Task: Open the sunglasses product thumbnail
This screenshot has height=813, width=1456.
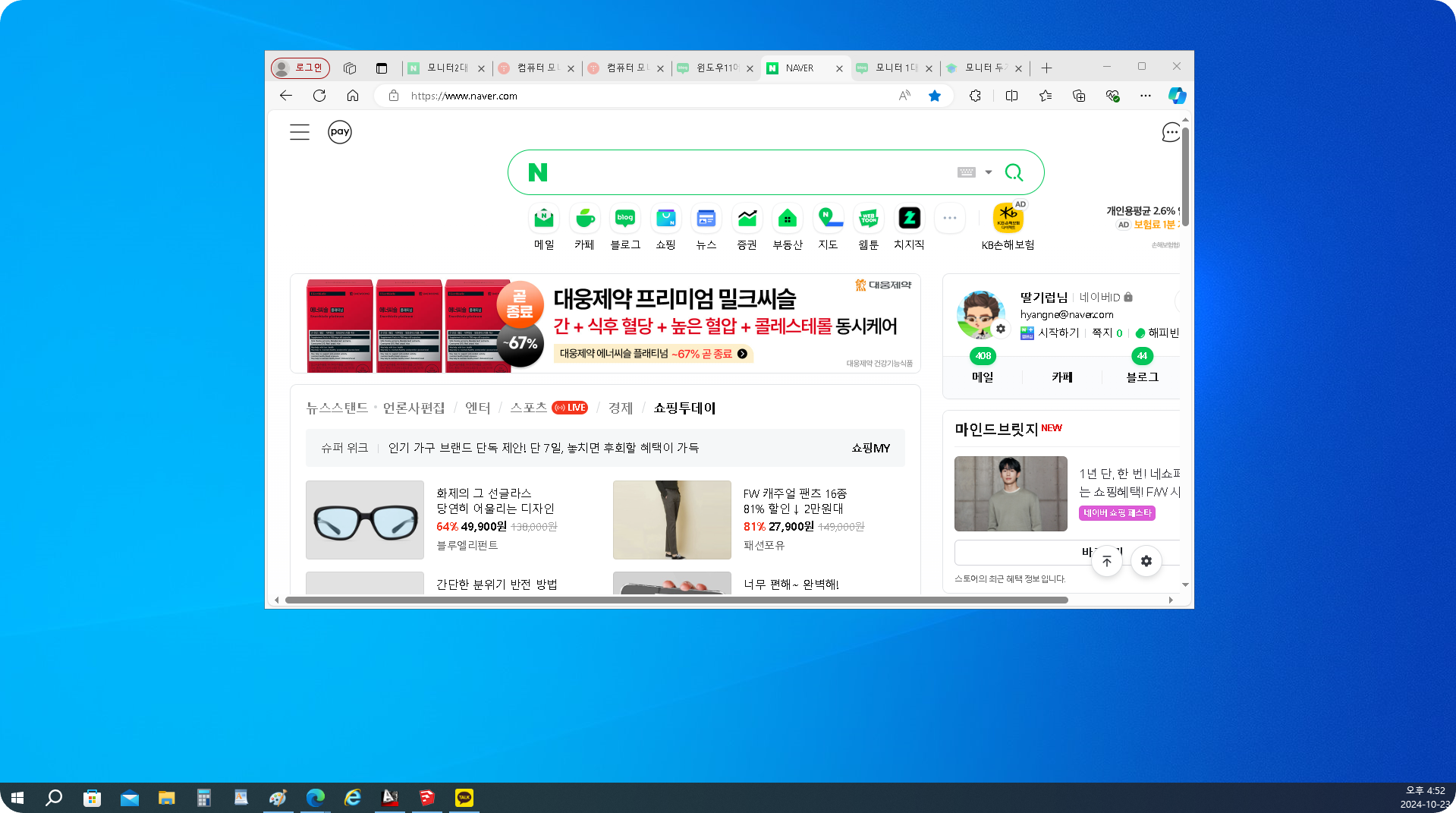Action: pyautogui.click(x=365, y=520)
